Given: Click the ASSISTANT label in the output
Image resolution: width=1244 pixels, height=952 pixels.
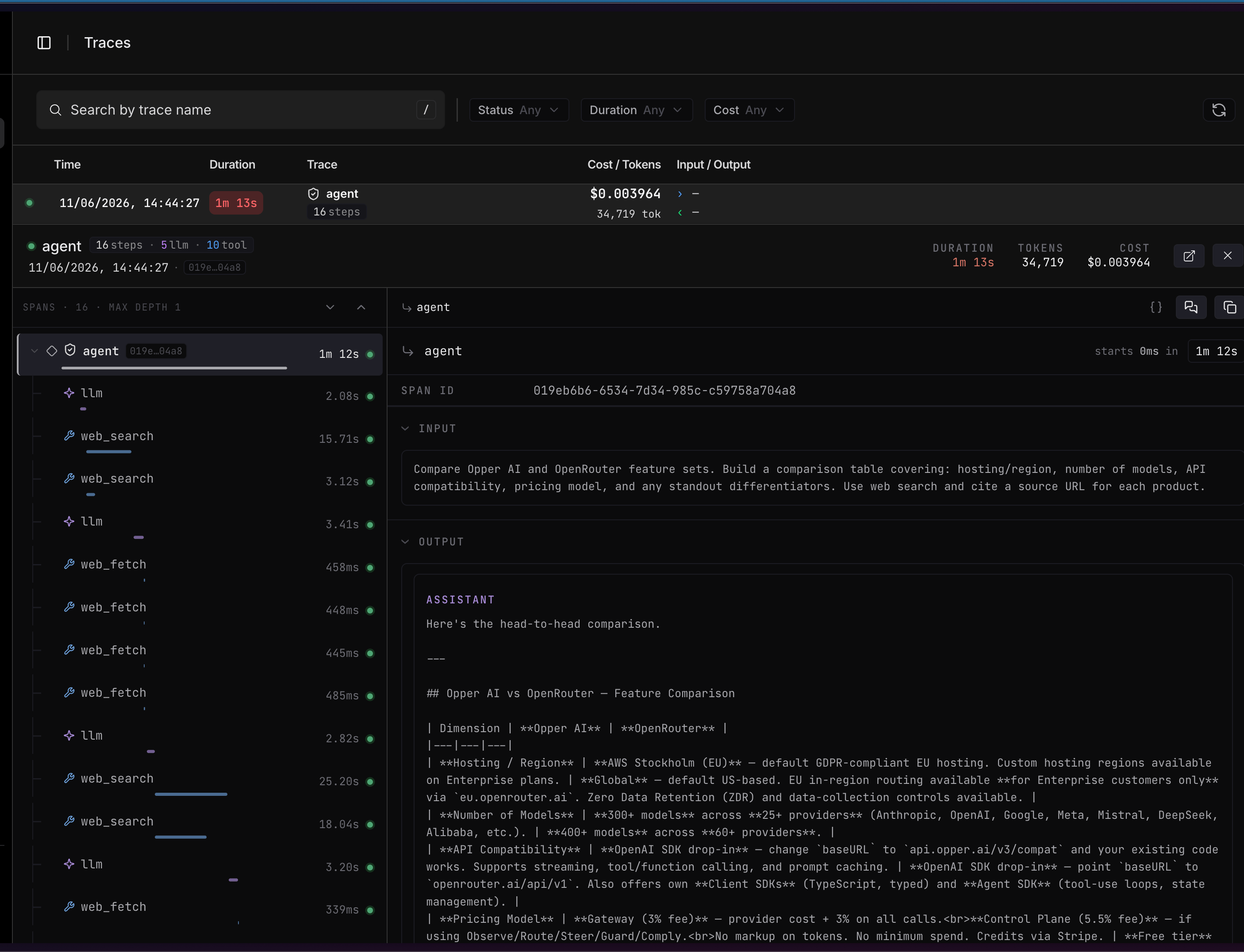Looking at the screenshot, I should 460,599.
